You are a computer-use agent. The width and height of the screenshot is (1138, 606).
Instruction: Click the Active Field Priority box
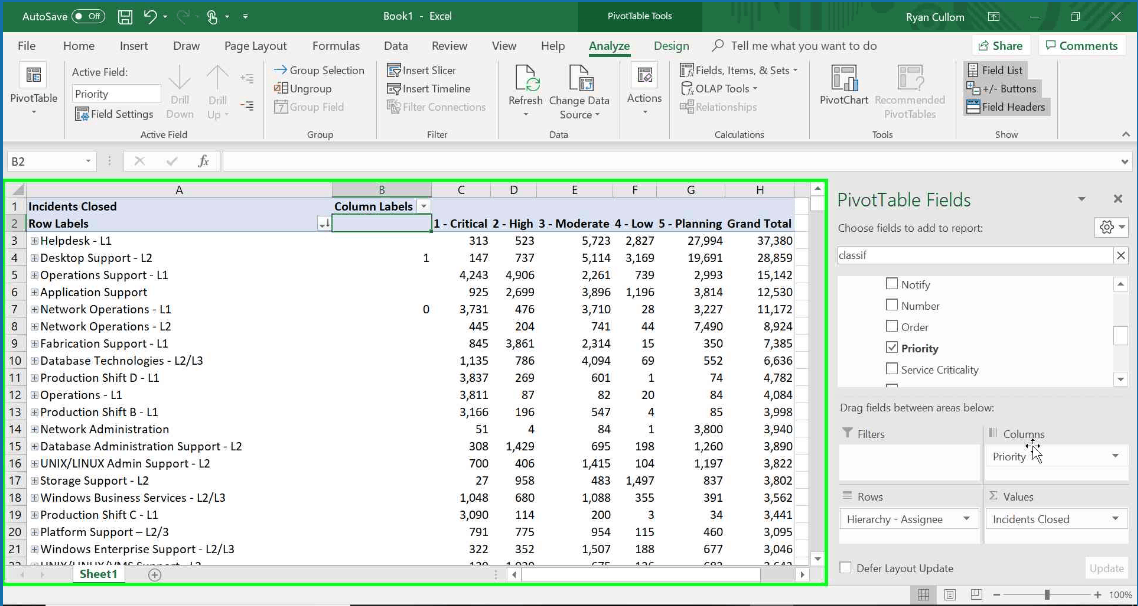coord(116,94)
